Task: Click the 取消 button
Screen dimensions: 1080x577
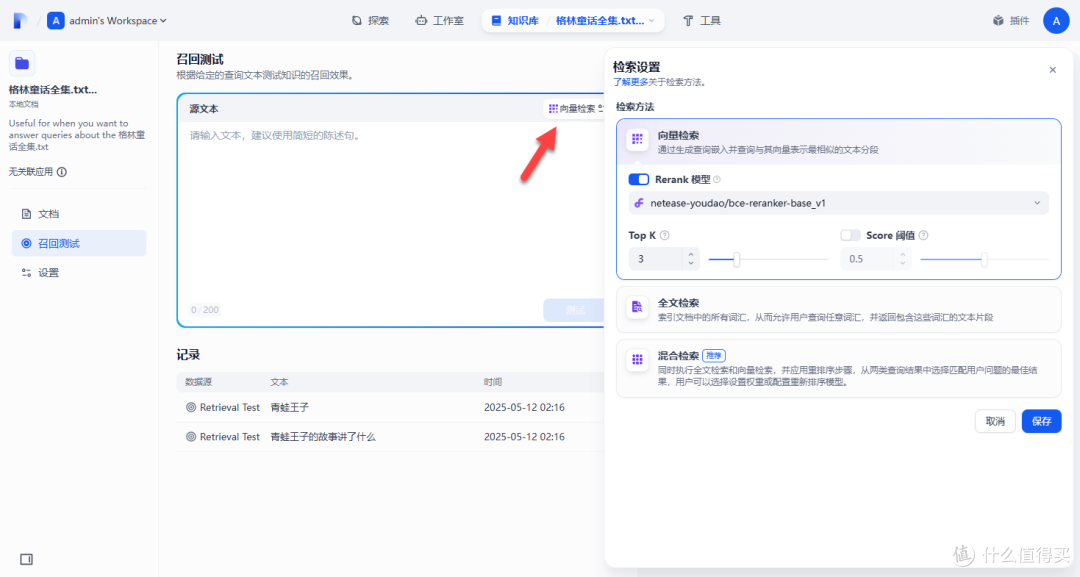Action: (995, 421)
